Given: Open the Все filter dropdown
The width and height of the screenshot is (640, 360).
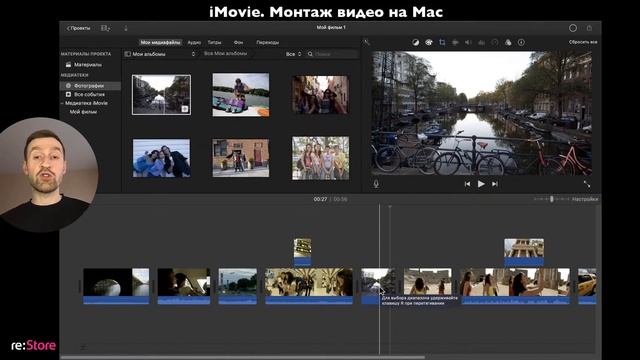Looking at the screenshot, I should 293,54.
